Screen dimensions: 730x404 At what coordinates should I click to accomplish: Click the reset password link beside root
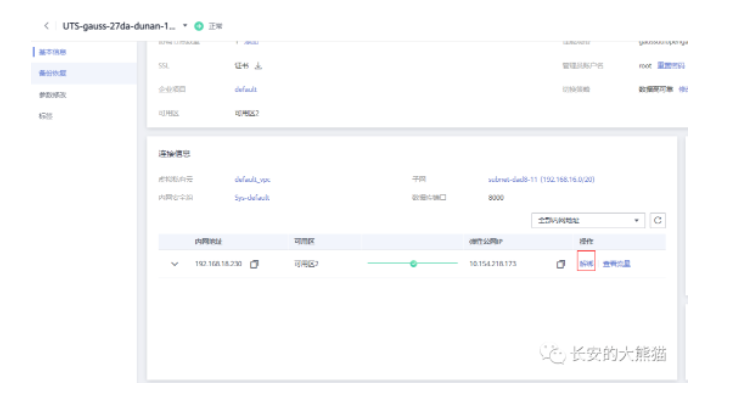coord(671,66)
